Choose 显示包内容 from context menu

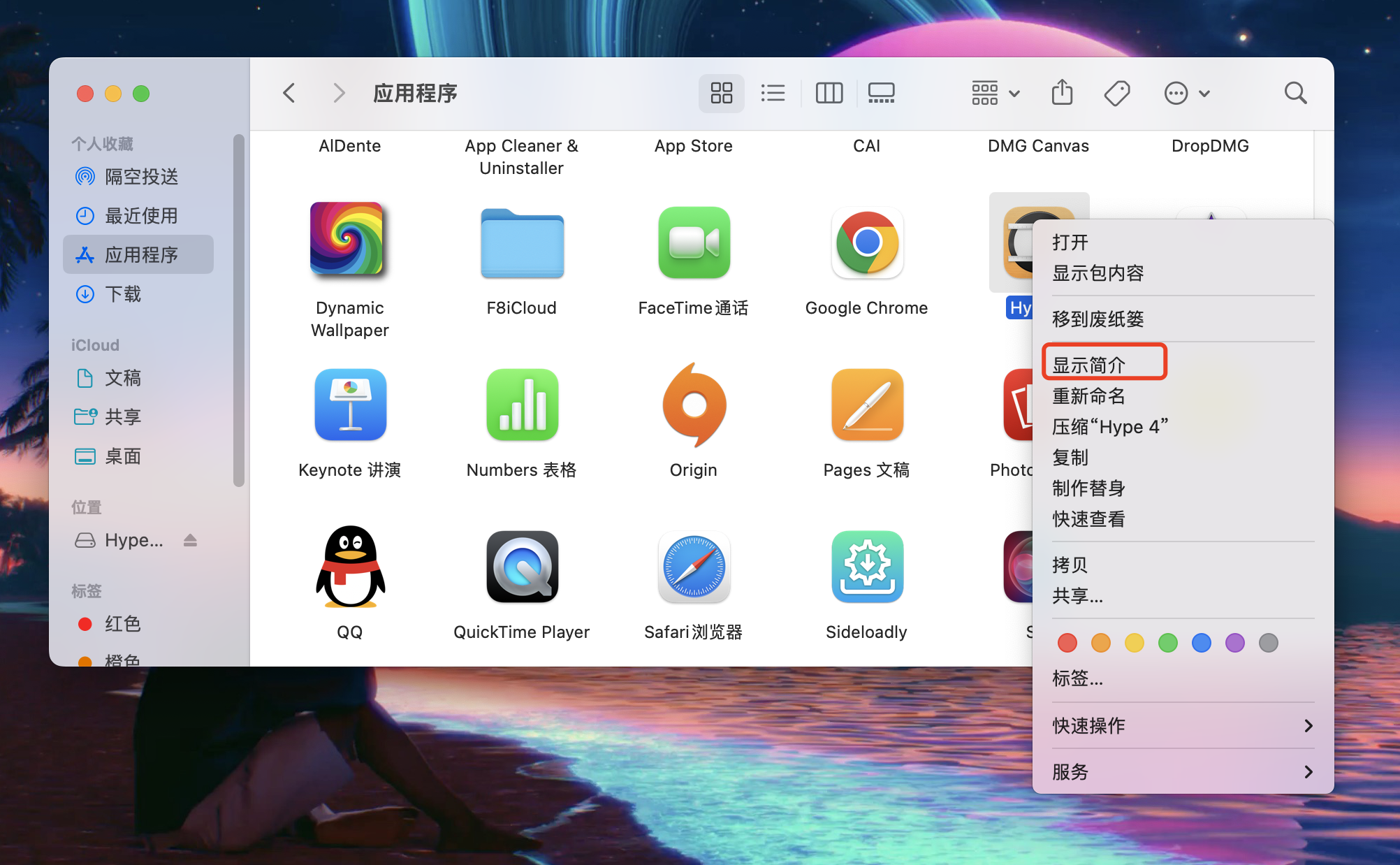coord(1183,273)
